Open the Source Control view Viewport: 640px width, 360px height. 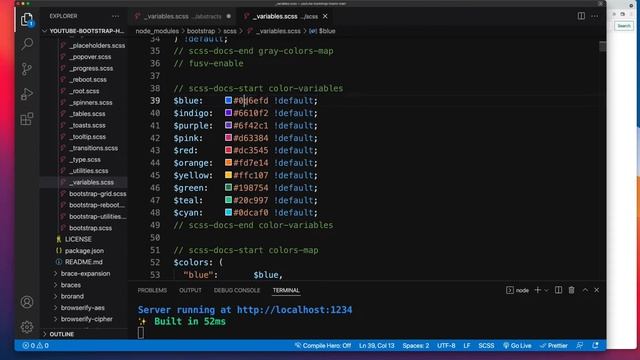(27, 69)
